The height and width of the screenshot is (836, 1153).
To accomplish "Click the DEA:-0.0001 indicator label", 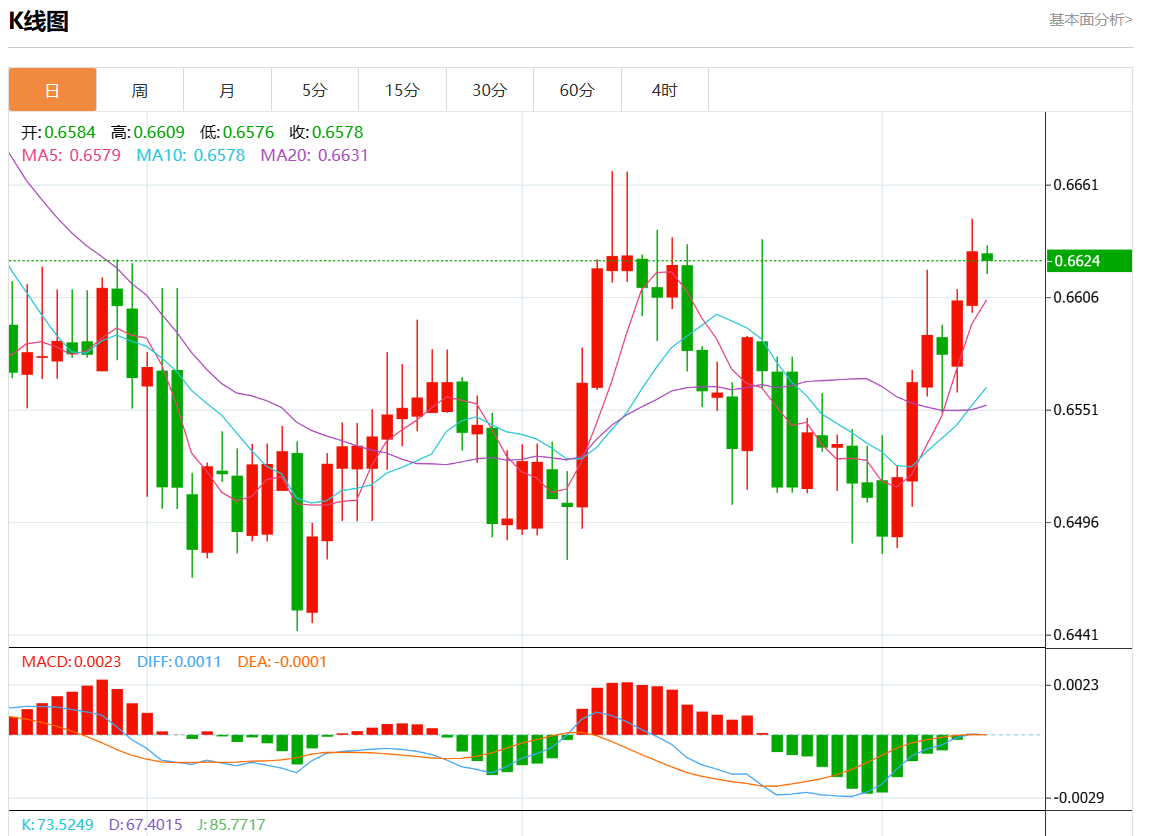I will tap(282, 662).
